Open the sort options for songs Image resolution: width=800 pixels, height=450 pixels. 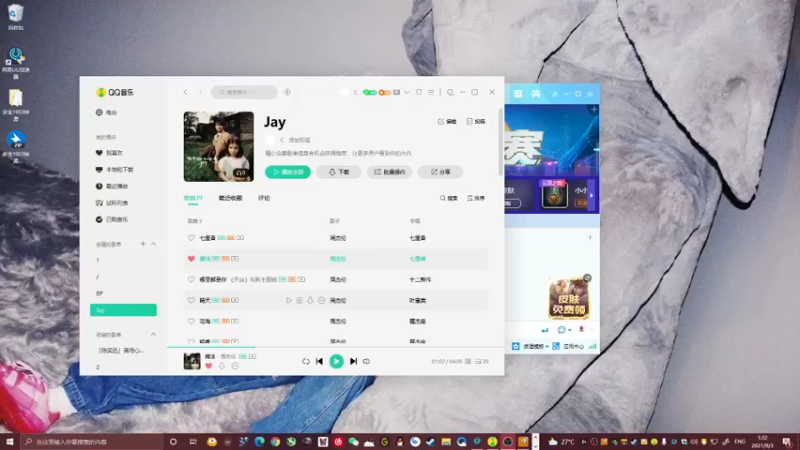pos(476,198)
